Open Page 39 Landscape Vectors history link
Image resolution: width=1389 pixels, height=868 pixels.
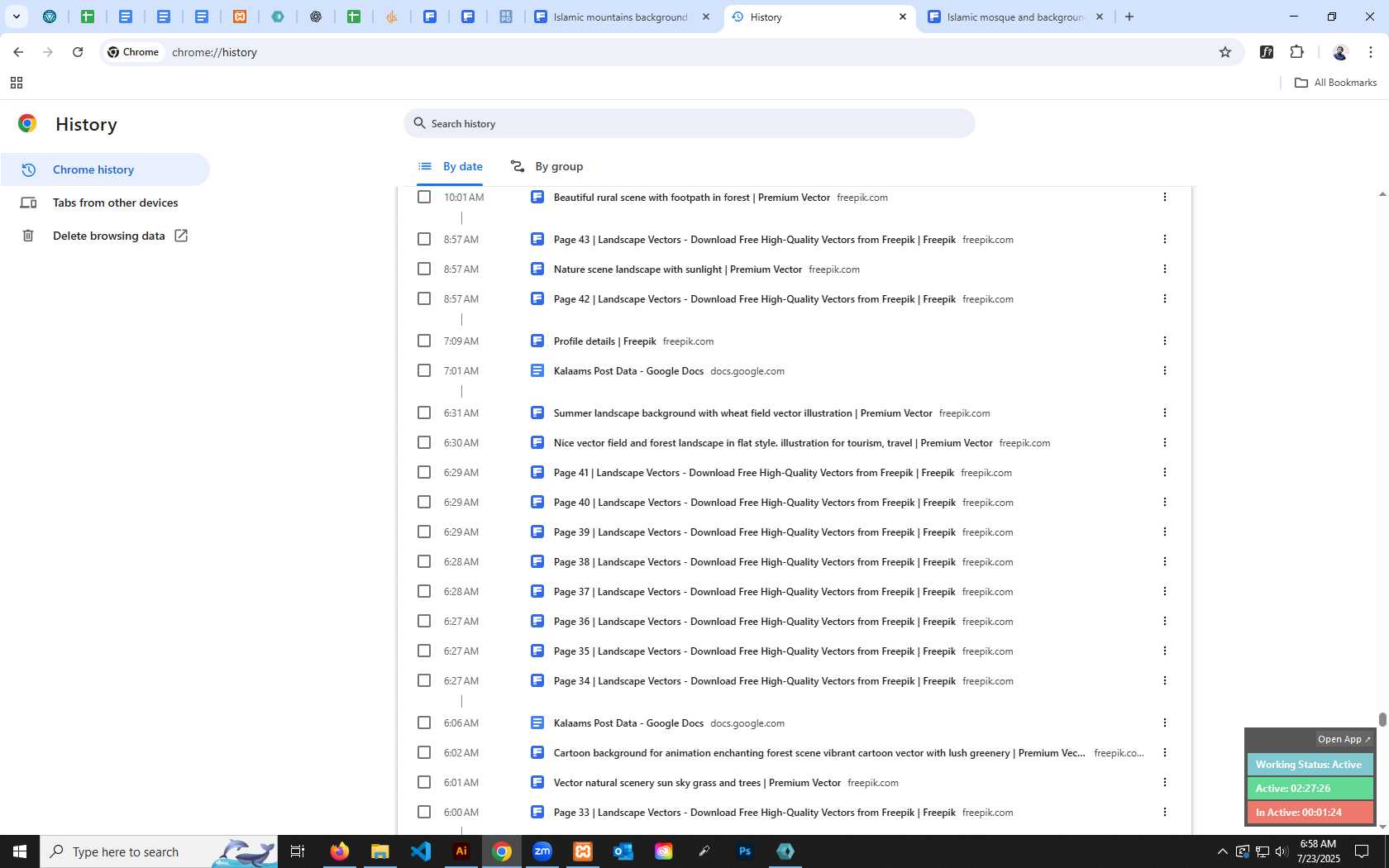755,532
